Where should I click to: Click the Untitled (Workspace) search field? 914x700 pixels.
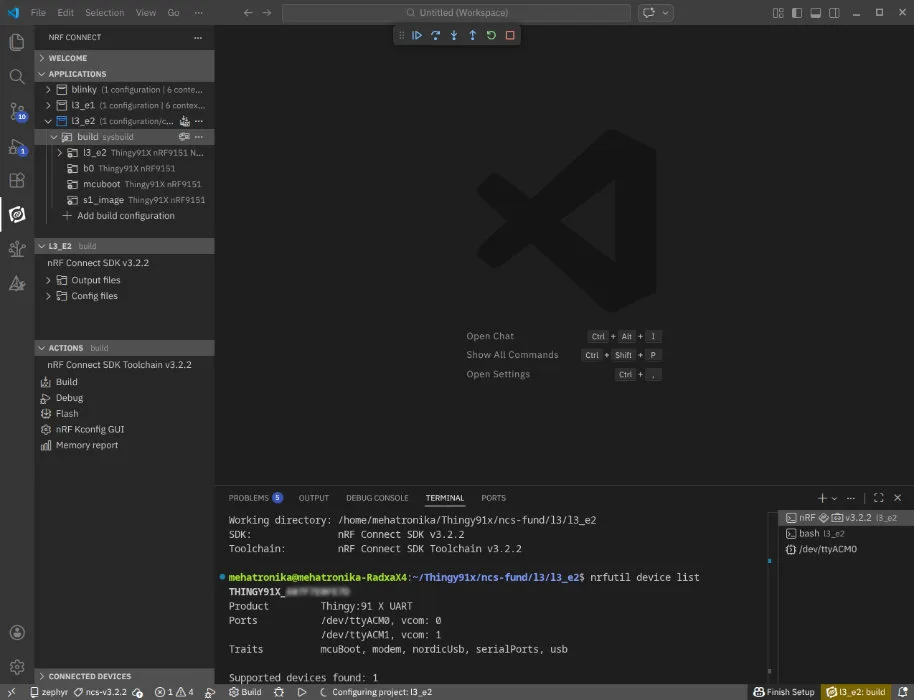tap(456, 13)
